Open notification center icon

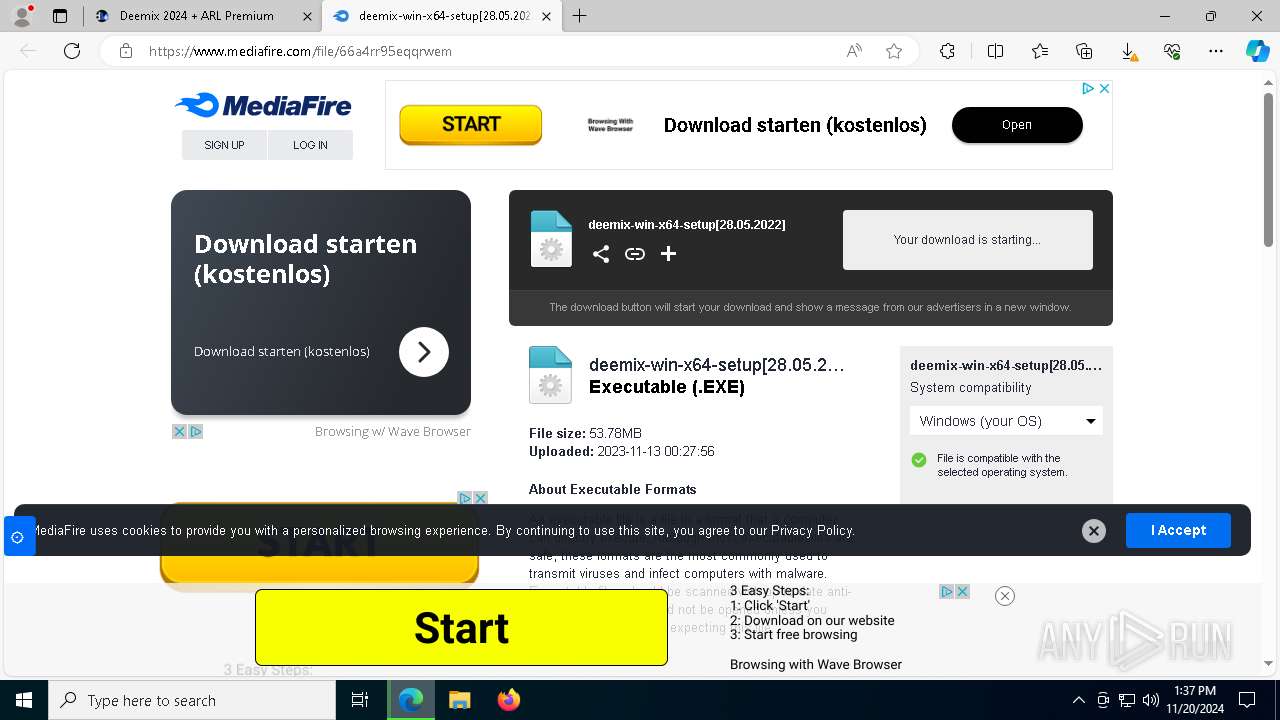pos(1247,700)
